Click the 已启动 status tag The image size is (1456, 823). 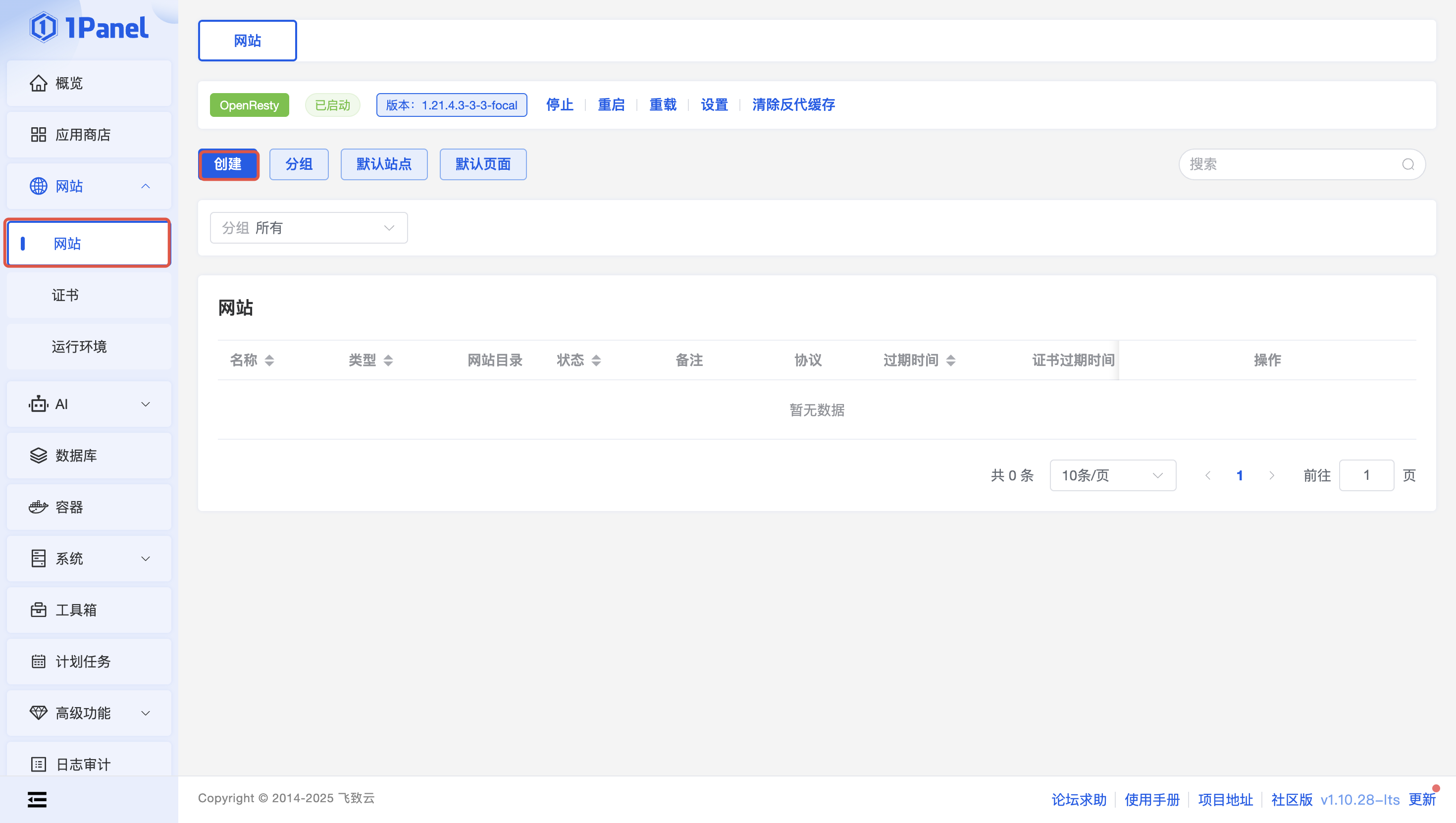click(x=332, y=105)
